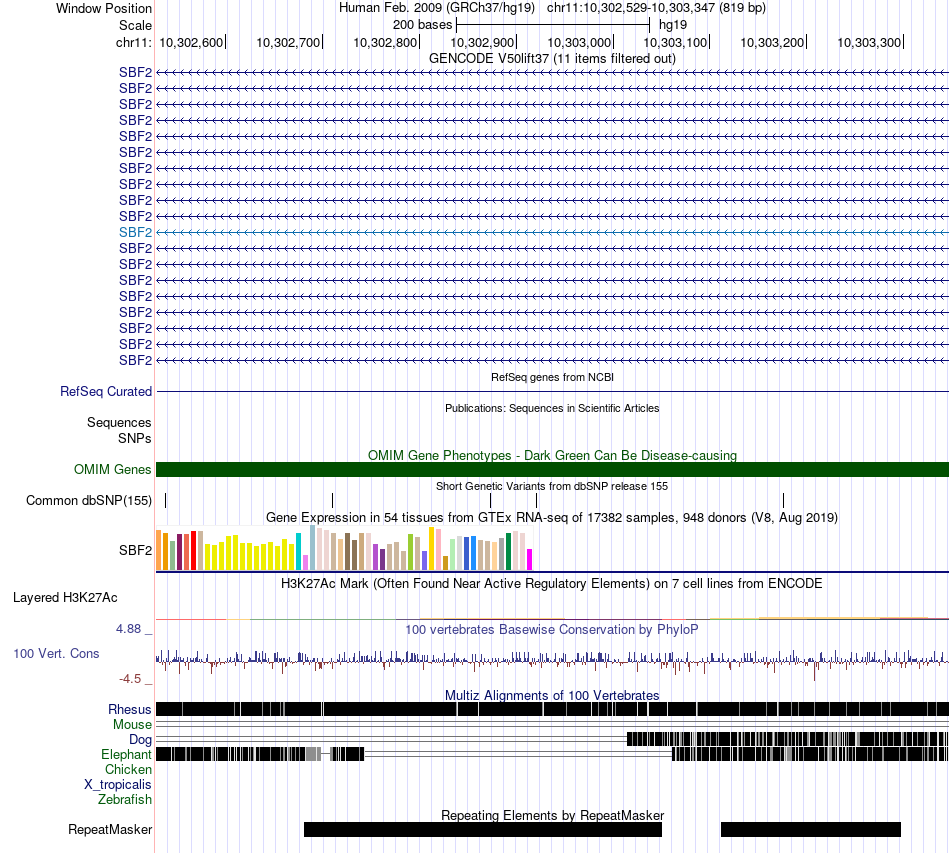This screenshot has width=950, height=853.
Task: Click the X_tropicalis alignment label
Action: 118,785
